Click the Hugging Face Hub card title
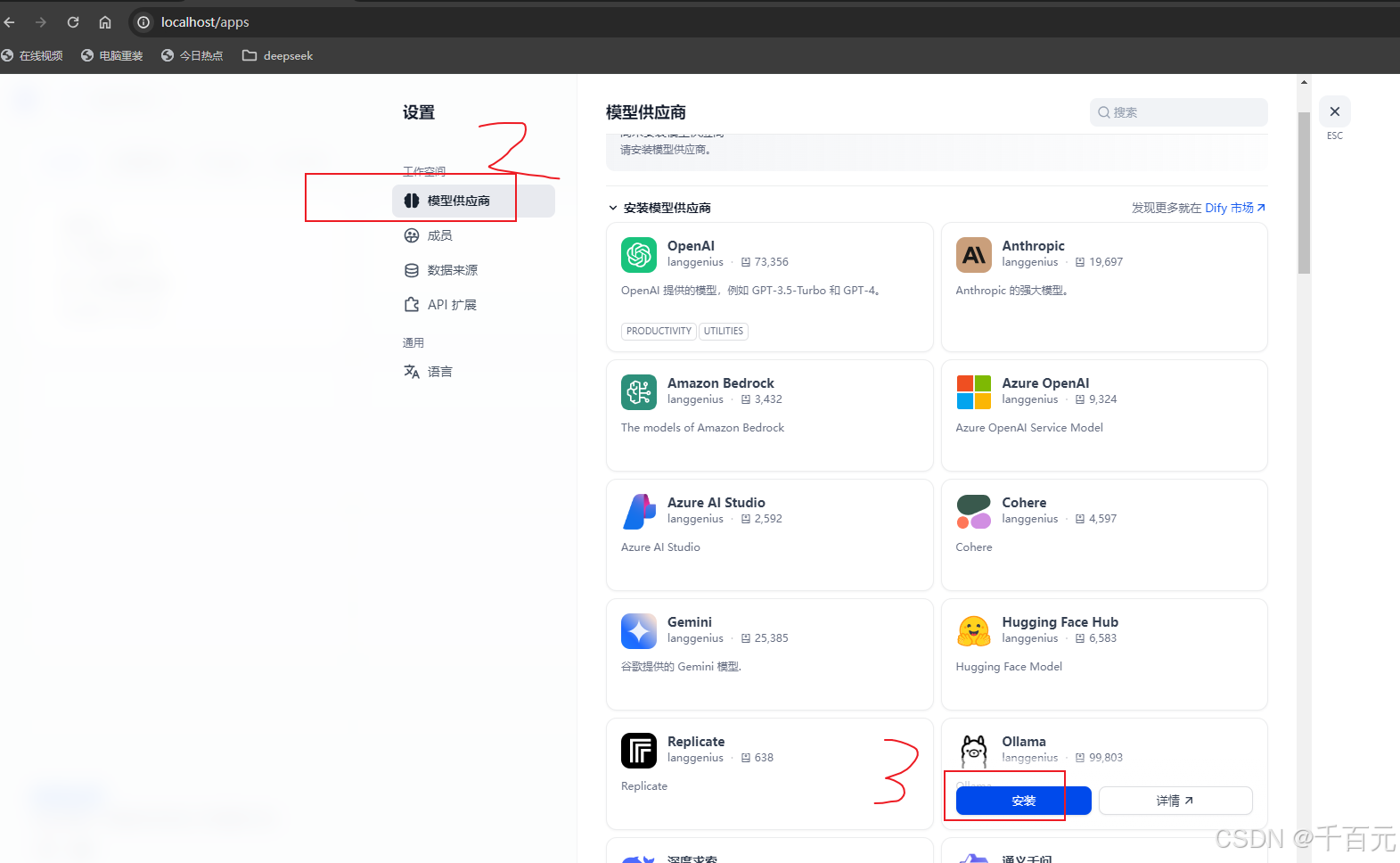The width and height of the screenshot is (1400, 863). click(1060, 622)
